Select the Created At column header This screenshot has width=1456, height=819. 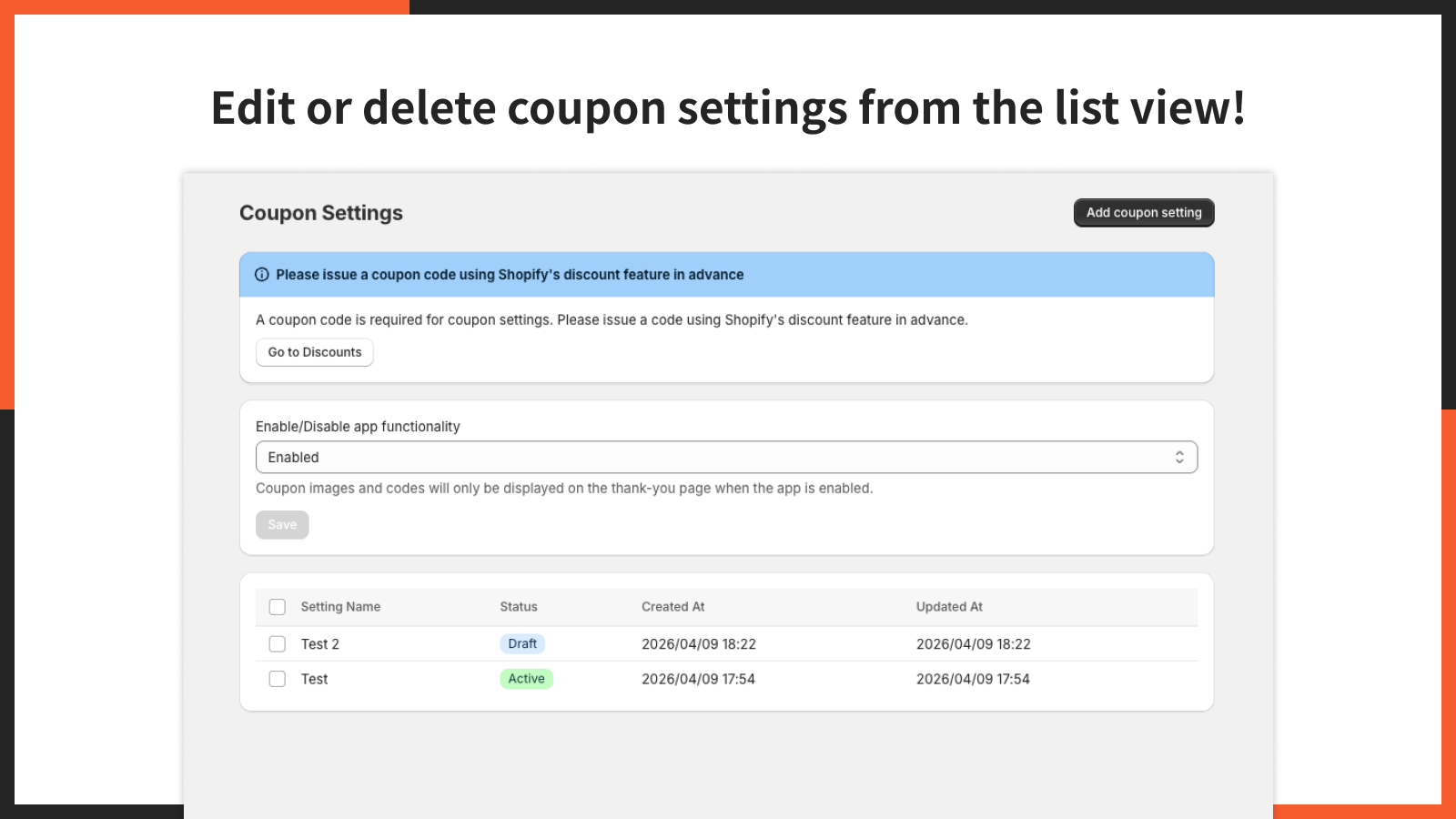click(x=673, y=607)
